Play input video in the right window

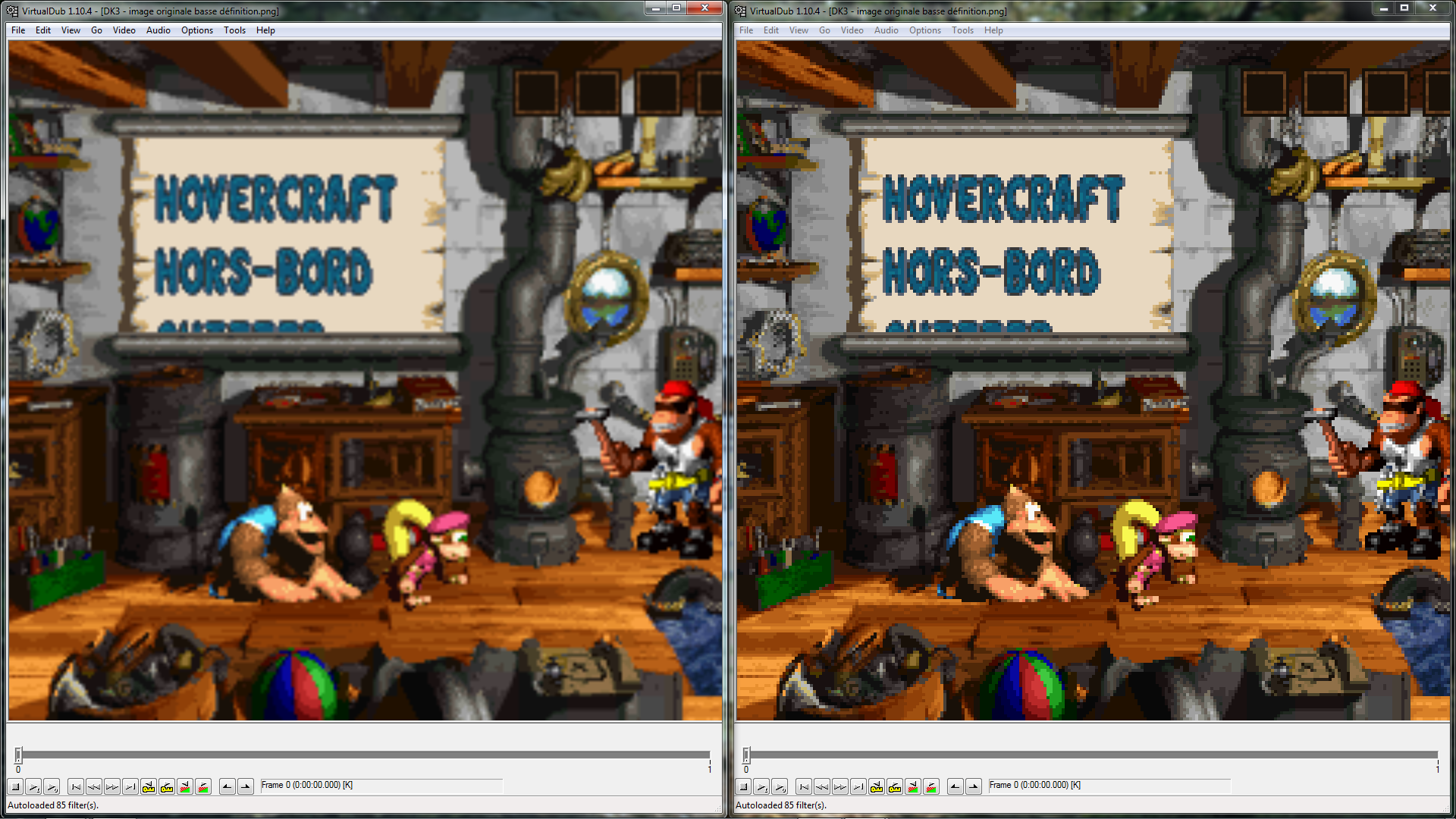pos(761,786)
